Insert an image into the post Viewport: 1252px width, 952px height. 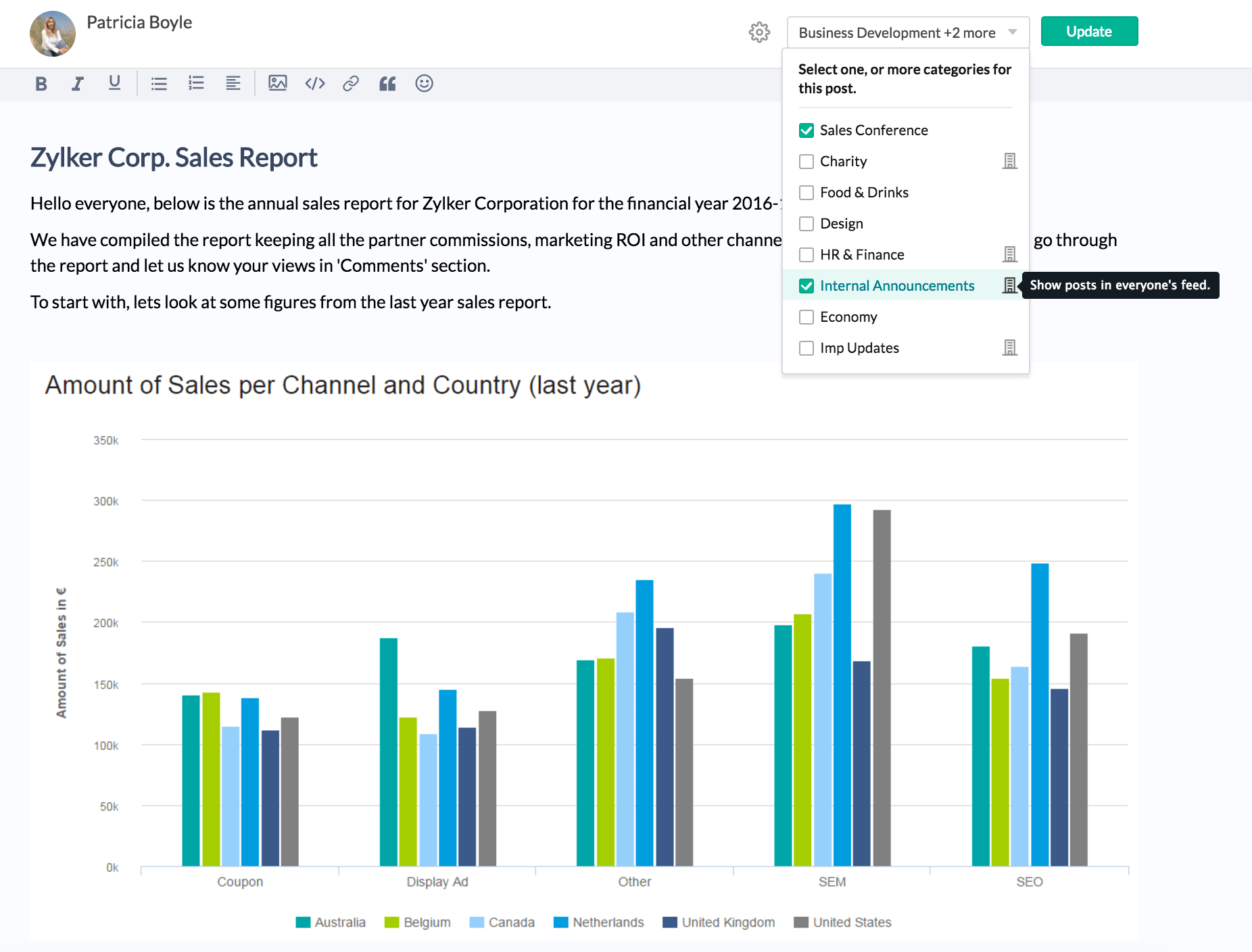click(277, 84)
